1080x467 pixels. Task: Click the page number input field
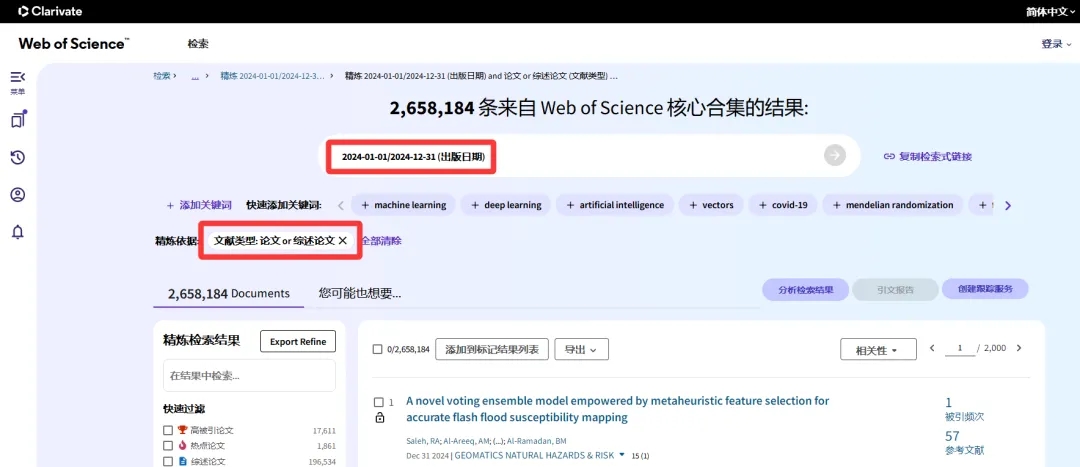[960, 349]
